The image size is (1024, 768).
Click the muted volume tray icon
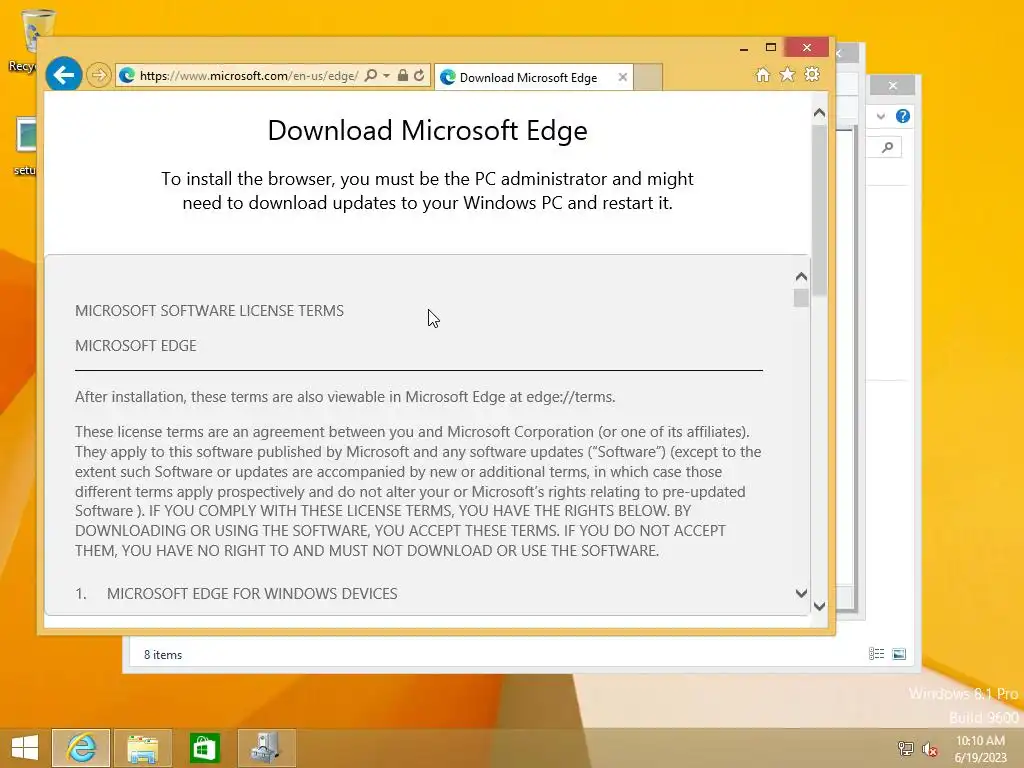tap(929, 748)
